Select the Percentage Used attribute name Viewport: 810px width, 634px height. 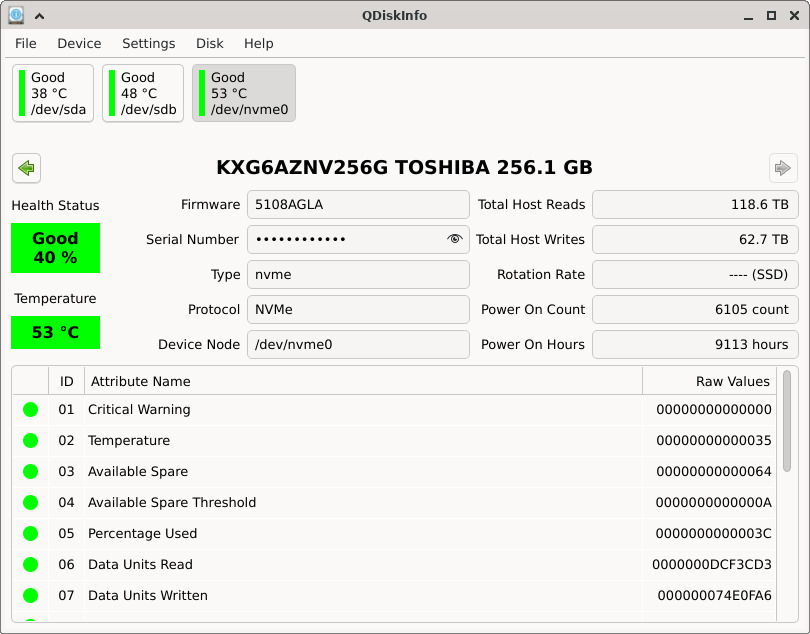tap(143, 534)
